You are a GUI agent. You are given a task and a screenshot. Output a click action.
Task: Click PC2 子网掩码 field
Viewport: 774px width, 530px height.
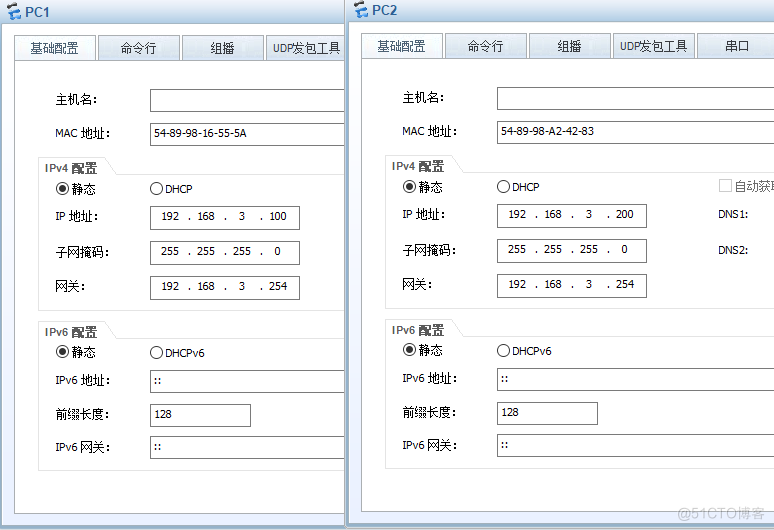tap(572, 251)
